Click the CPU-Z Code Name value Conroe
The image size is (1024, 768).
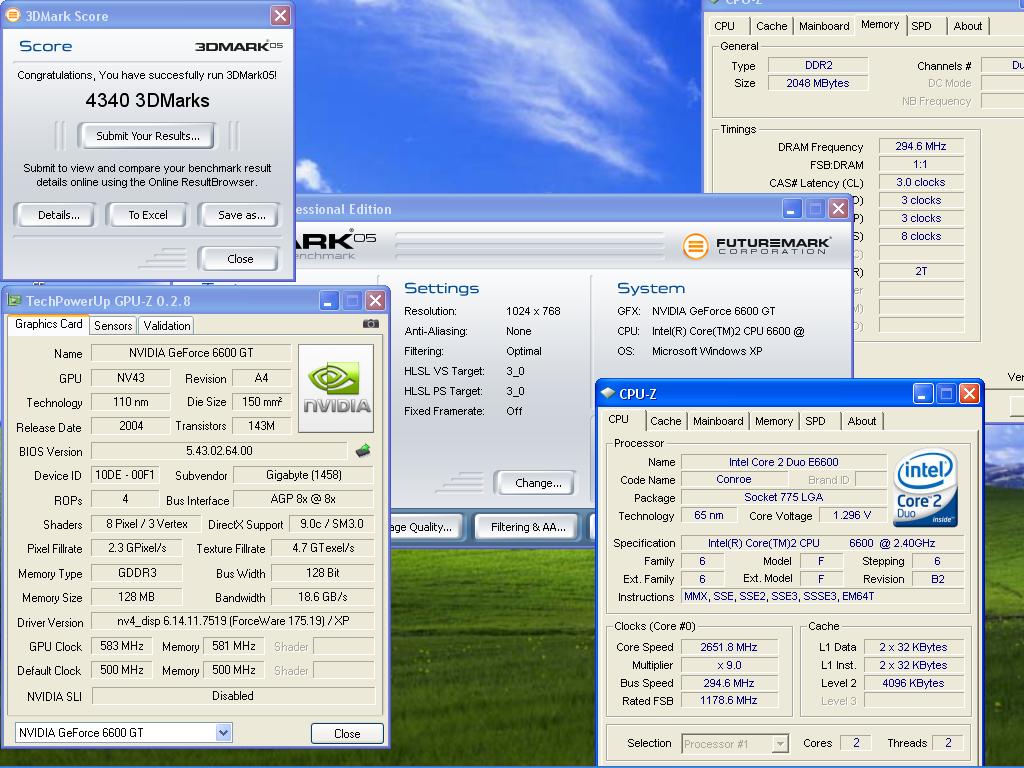(733, 479)
